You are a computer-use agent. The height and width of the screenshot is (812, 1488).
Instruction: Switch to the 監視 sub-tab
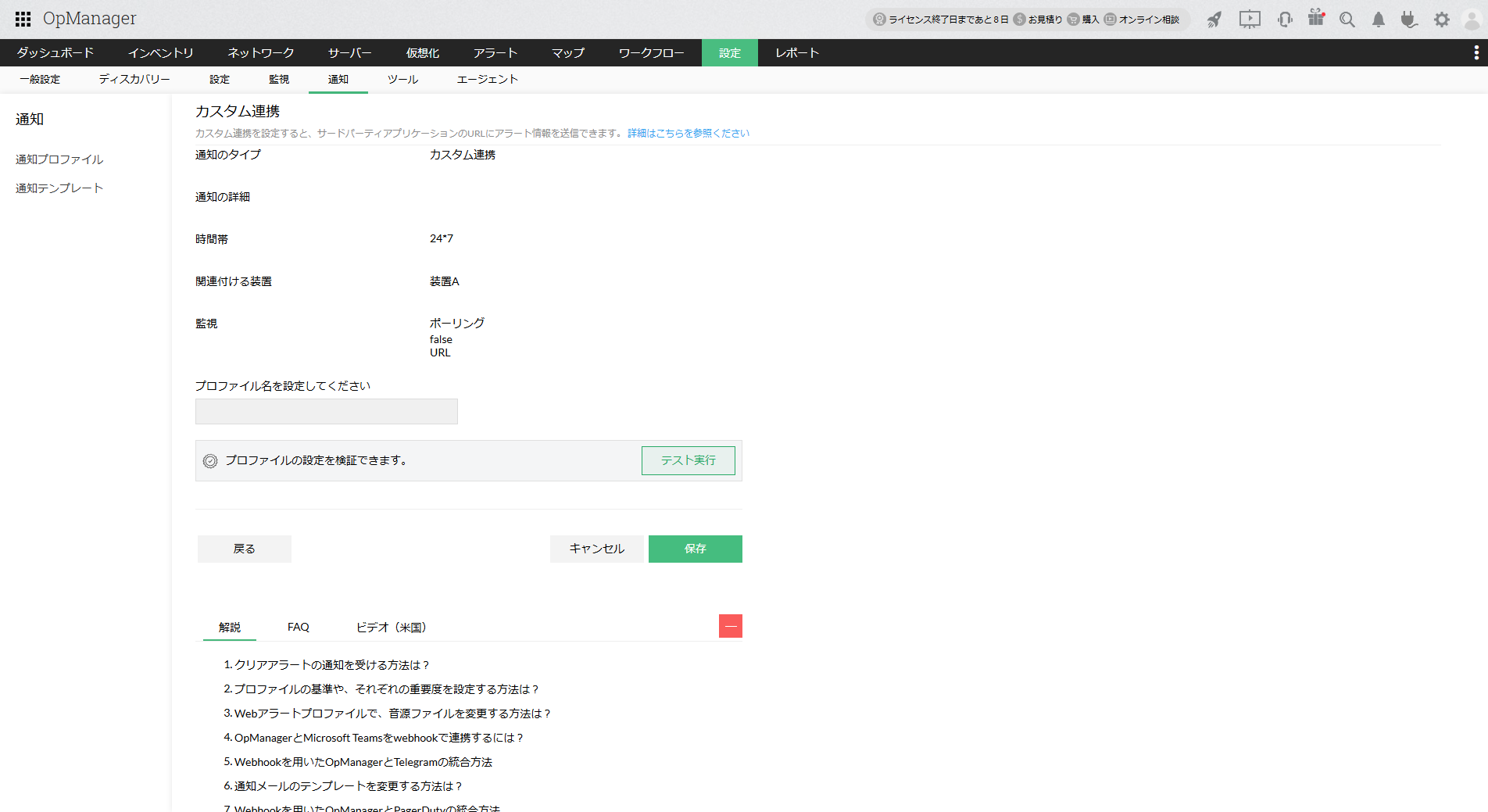279,79
